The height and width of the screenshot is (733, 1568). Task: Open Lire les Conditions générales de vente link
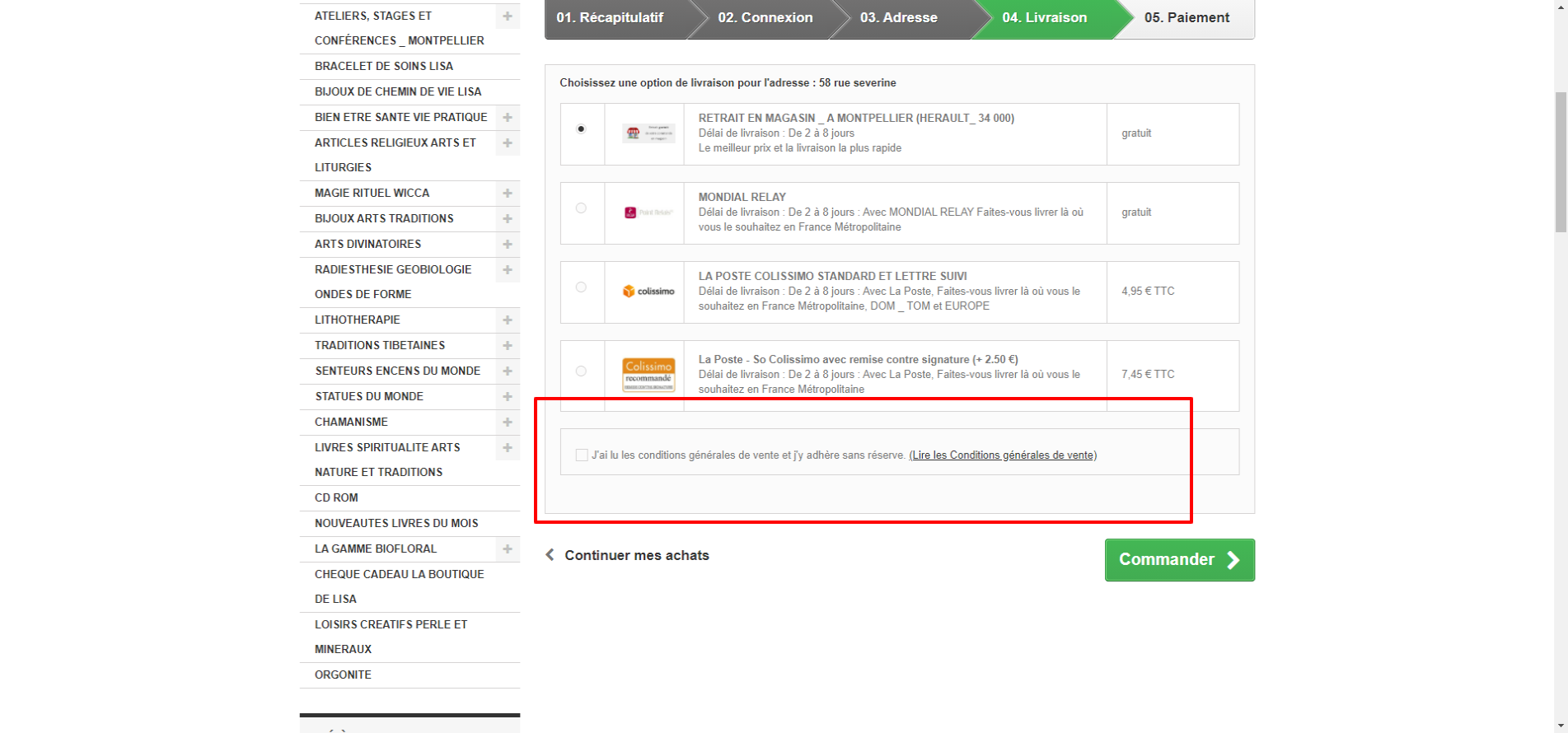[1003, 455]
